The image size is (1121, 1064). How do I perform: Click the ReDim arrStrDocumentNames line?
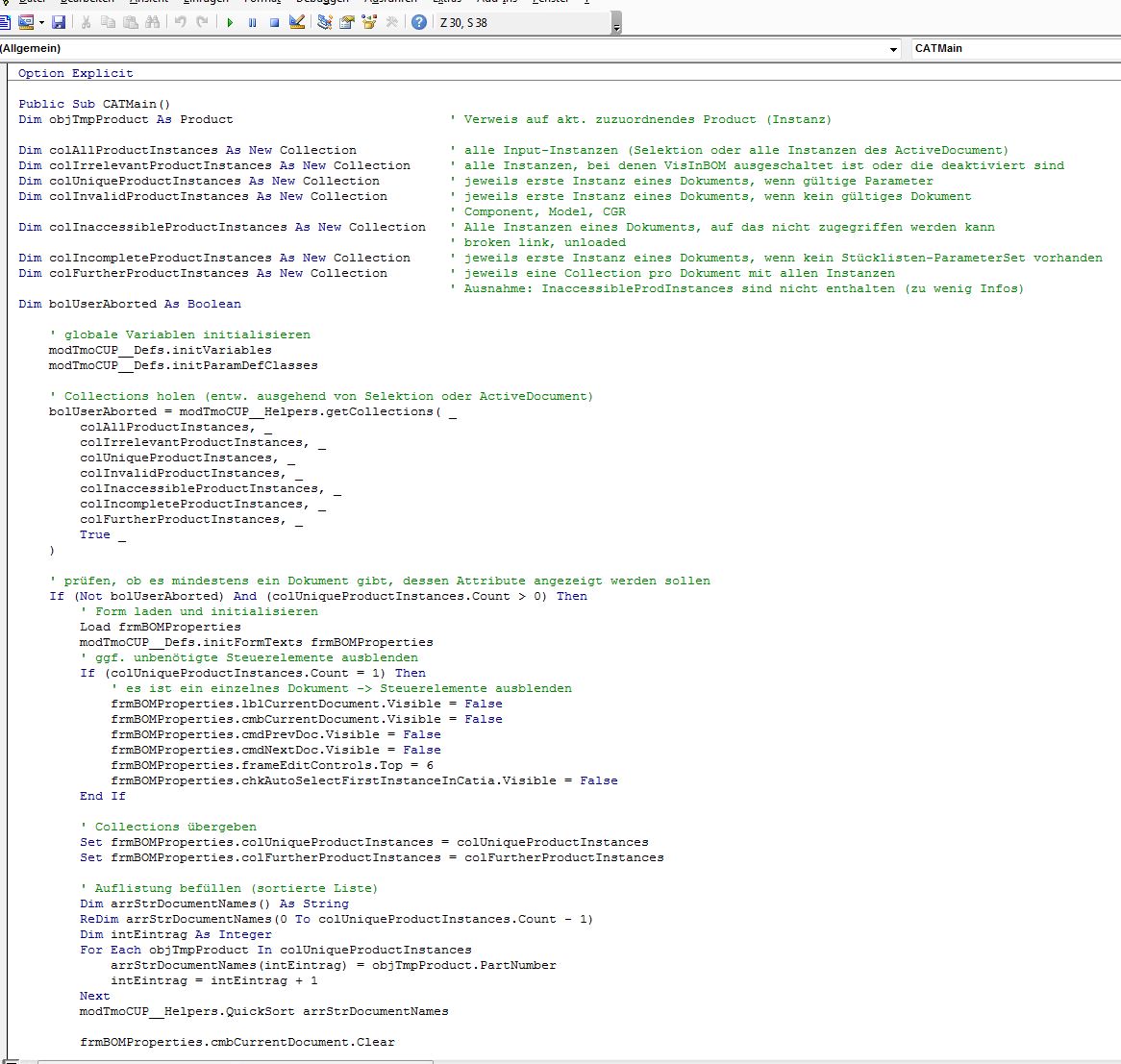click(x=336, y=919)
